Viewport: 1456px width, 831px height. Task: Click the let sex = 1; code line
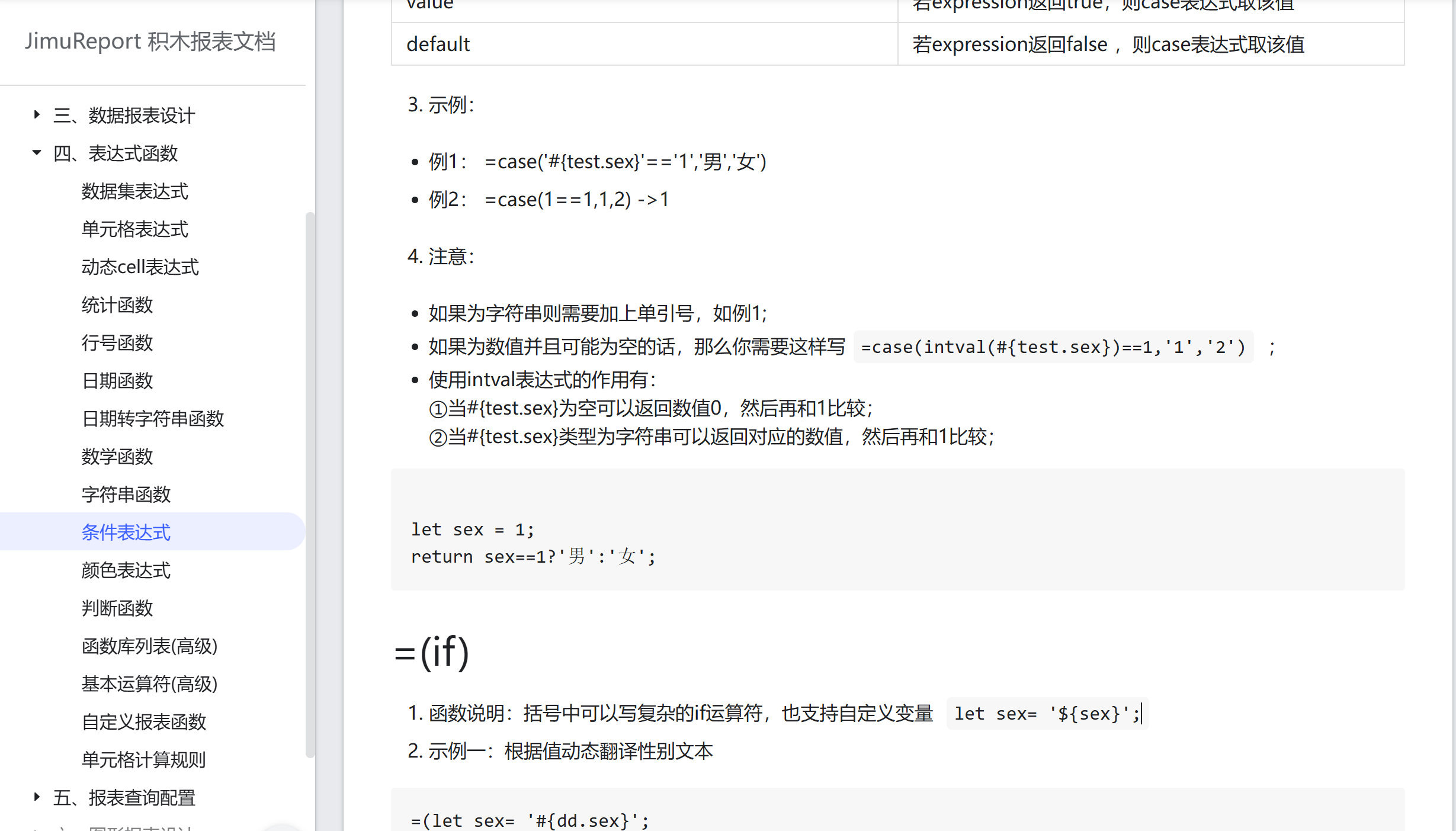(x=473, y=529)
